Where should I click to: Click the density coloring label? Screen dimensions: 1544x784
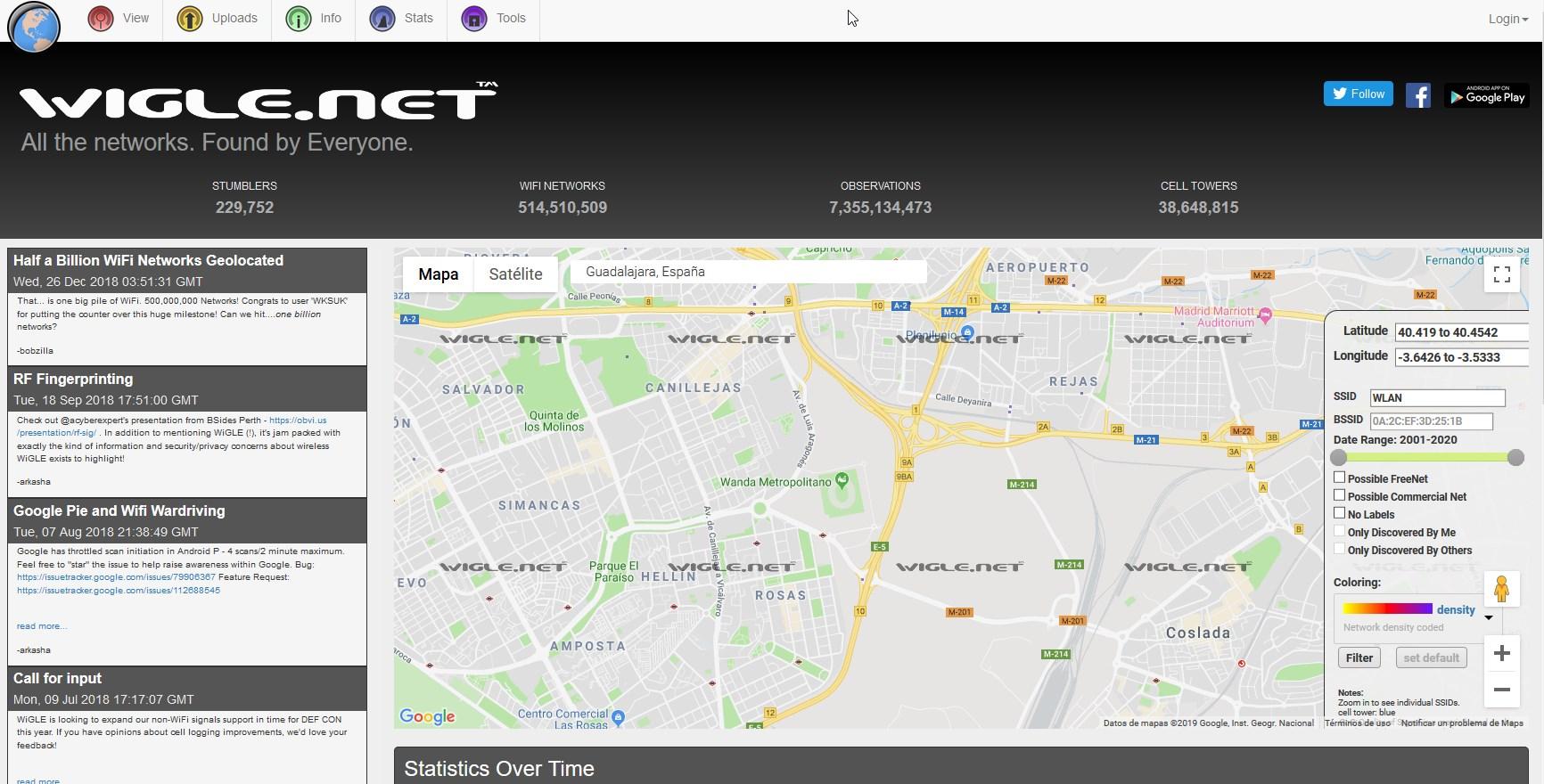[1456, 610]
